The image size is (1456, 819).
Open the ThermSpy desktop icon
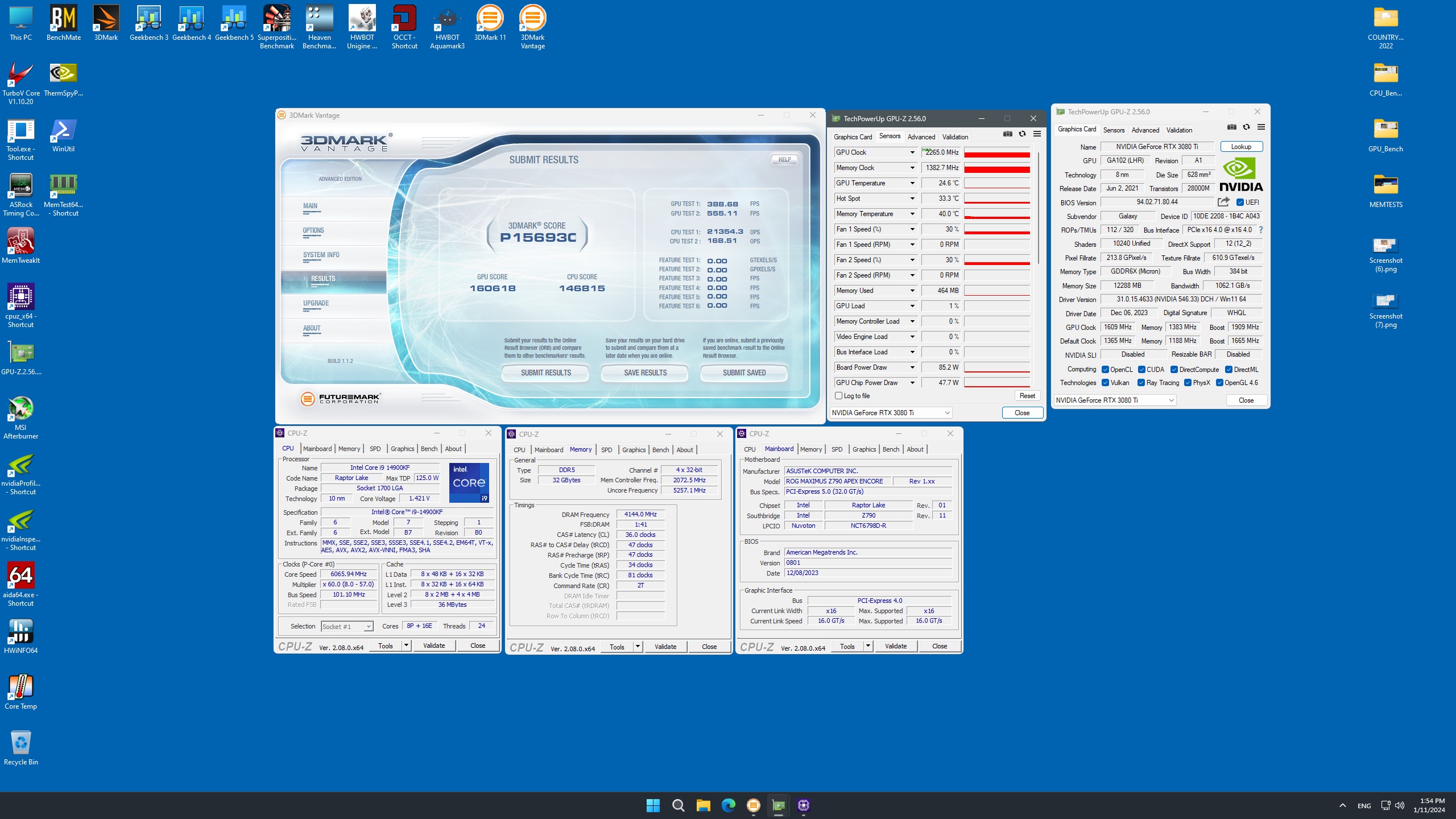point(63,80)
